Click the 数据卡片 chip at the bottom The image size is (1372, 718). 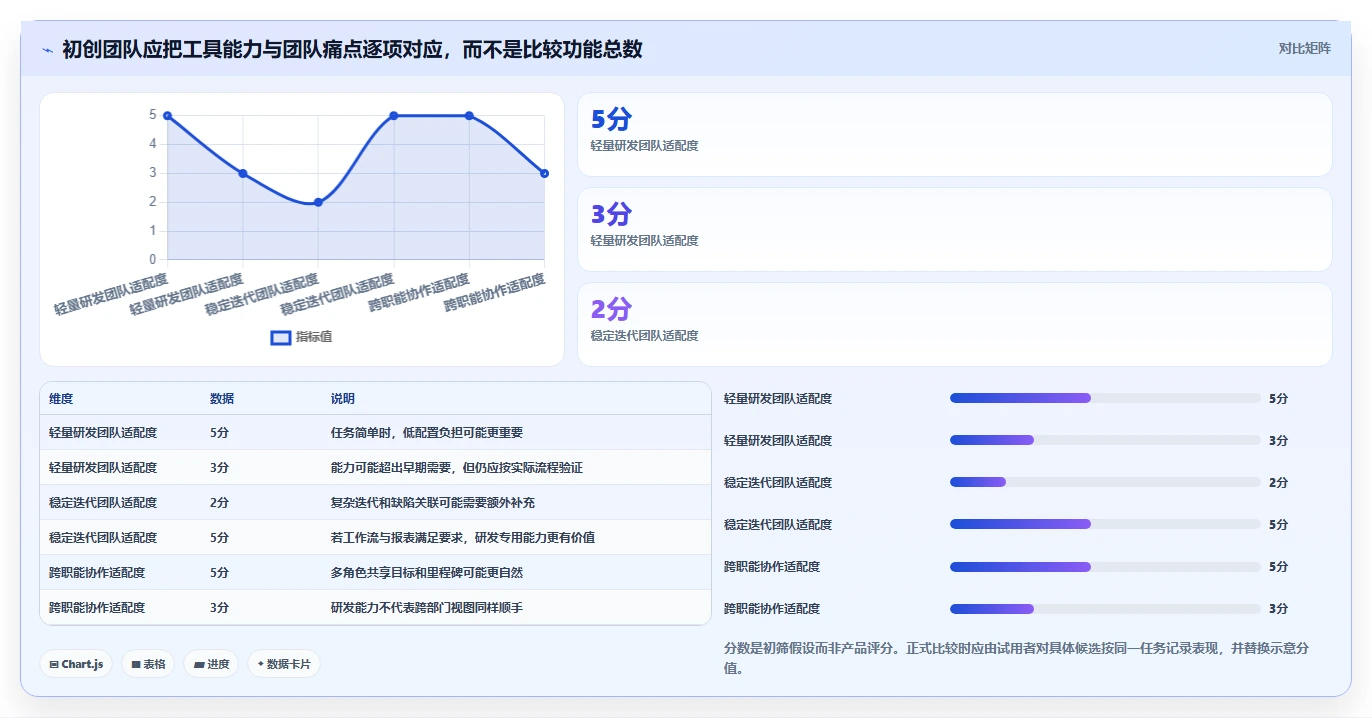pyautogui.click(x=284, y=664)
